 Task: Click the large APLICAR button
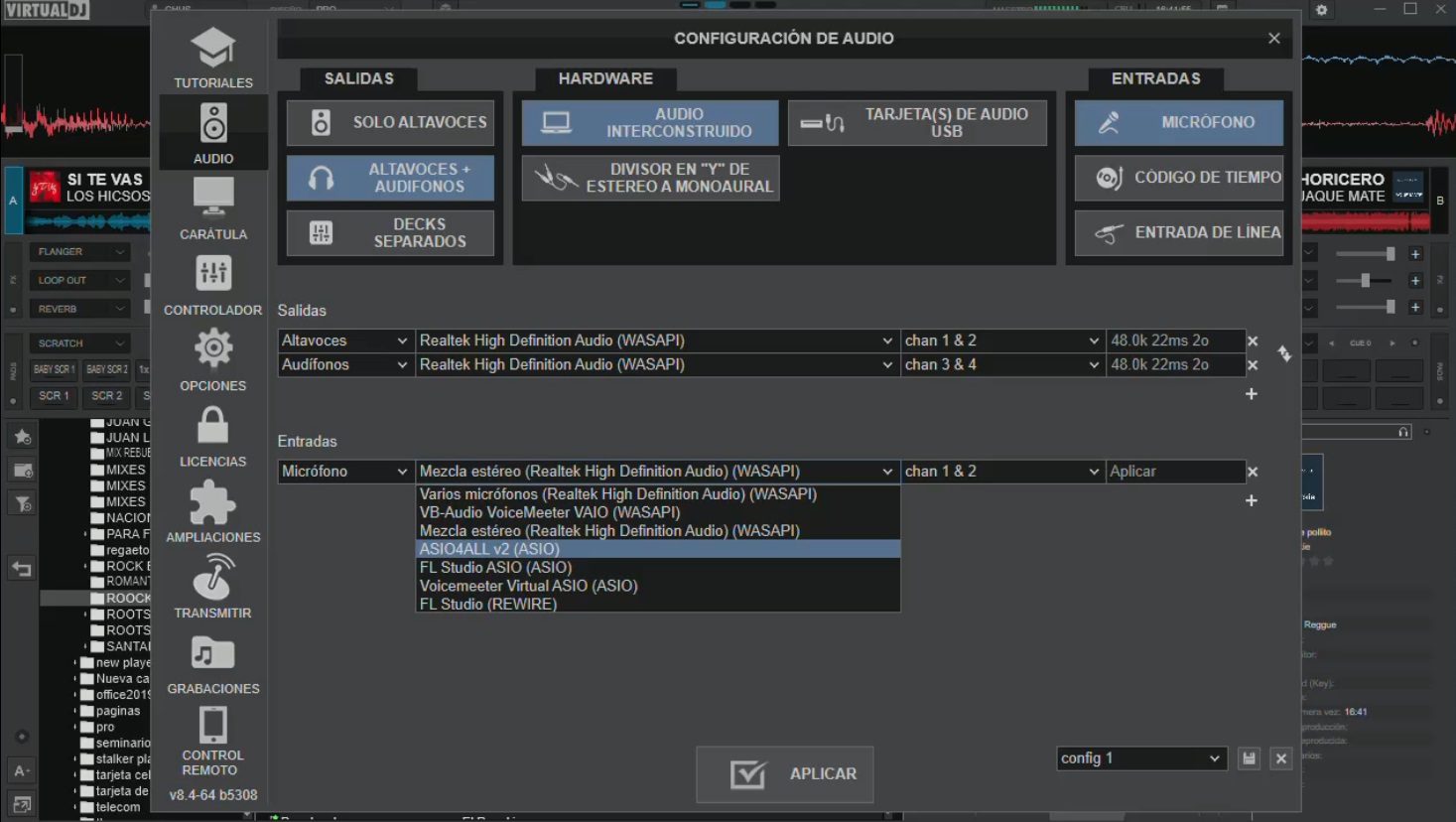point(785,774)
